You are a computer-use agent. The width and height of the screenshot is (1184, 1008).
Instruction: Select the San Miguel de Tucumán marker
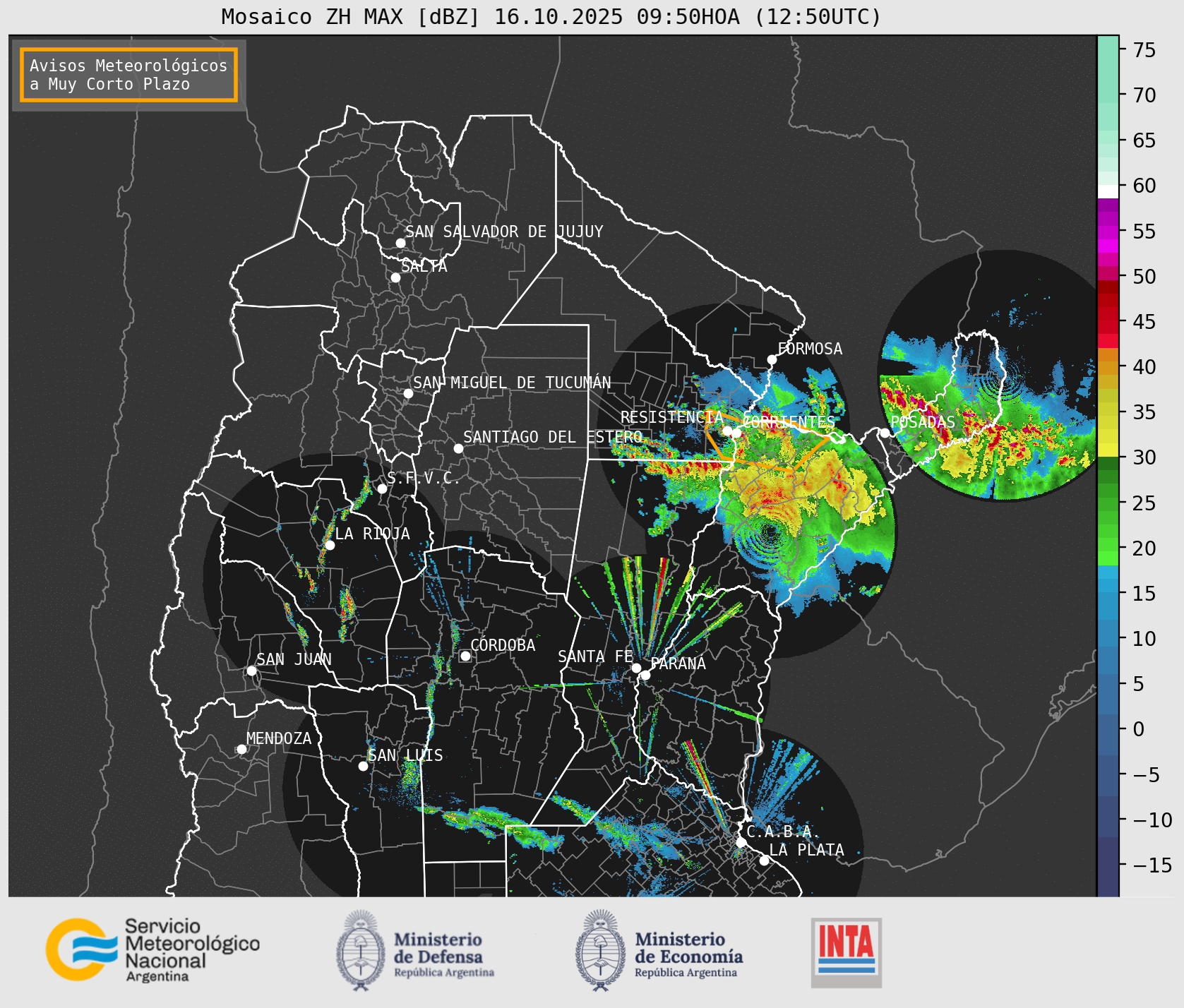(408, 393)
